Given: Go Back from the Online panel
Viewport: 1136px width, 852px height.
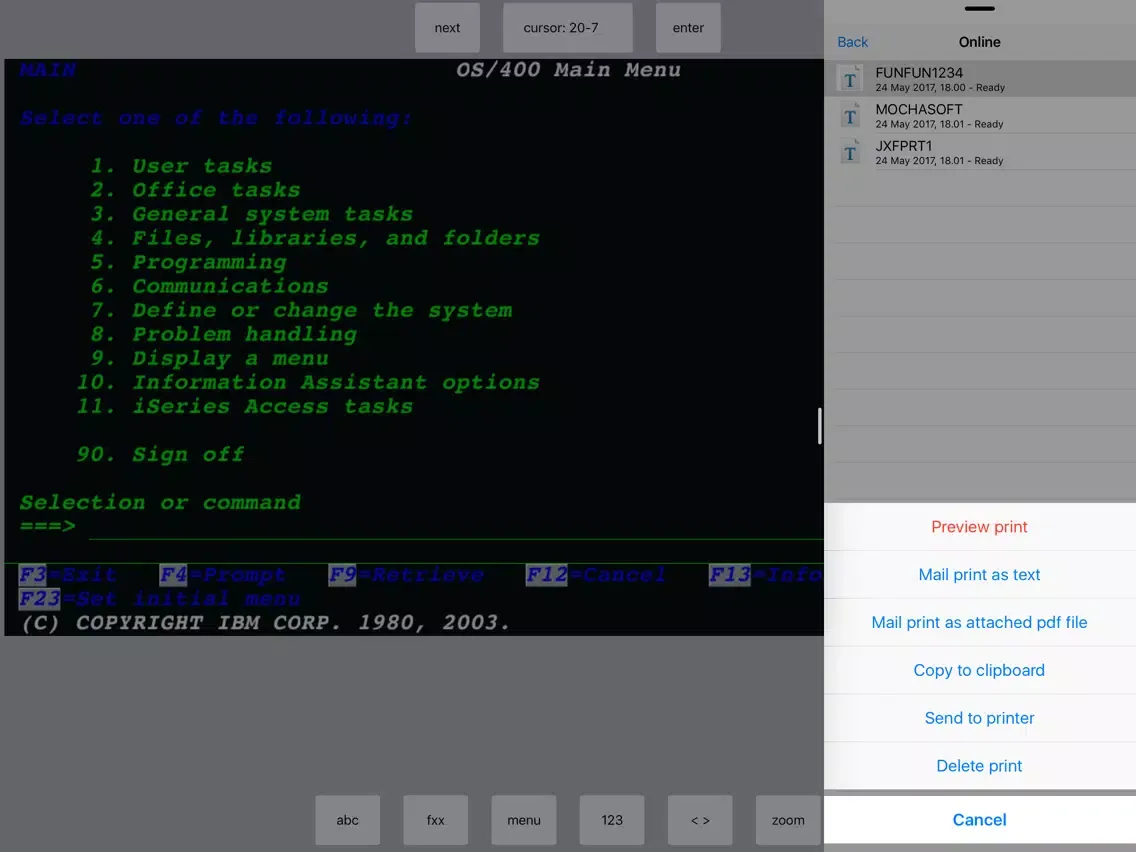Looking at the screenshot, I should click(852, 42).
